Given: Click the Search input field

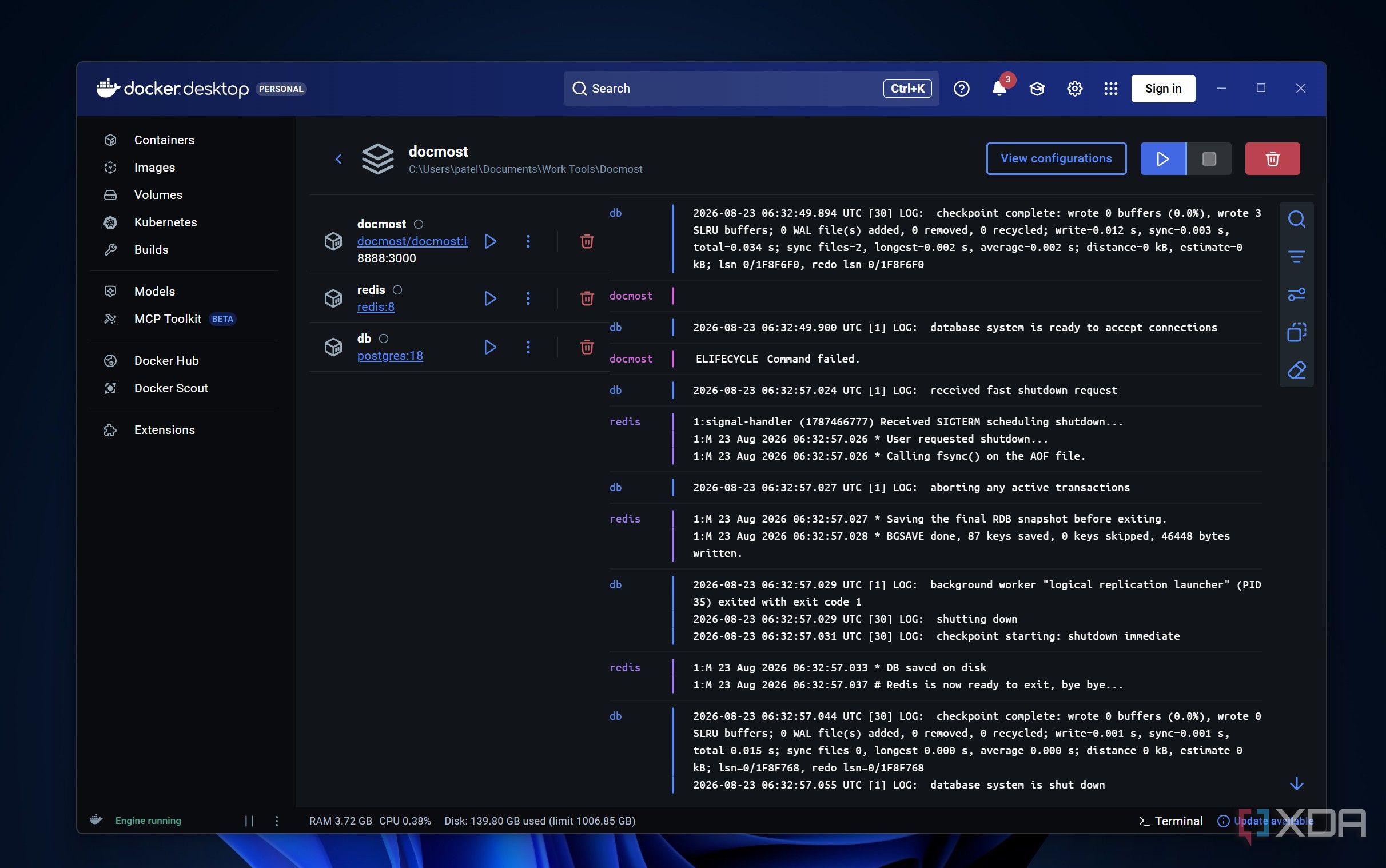Looking at the screenshot, I should (751, 89).
